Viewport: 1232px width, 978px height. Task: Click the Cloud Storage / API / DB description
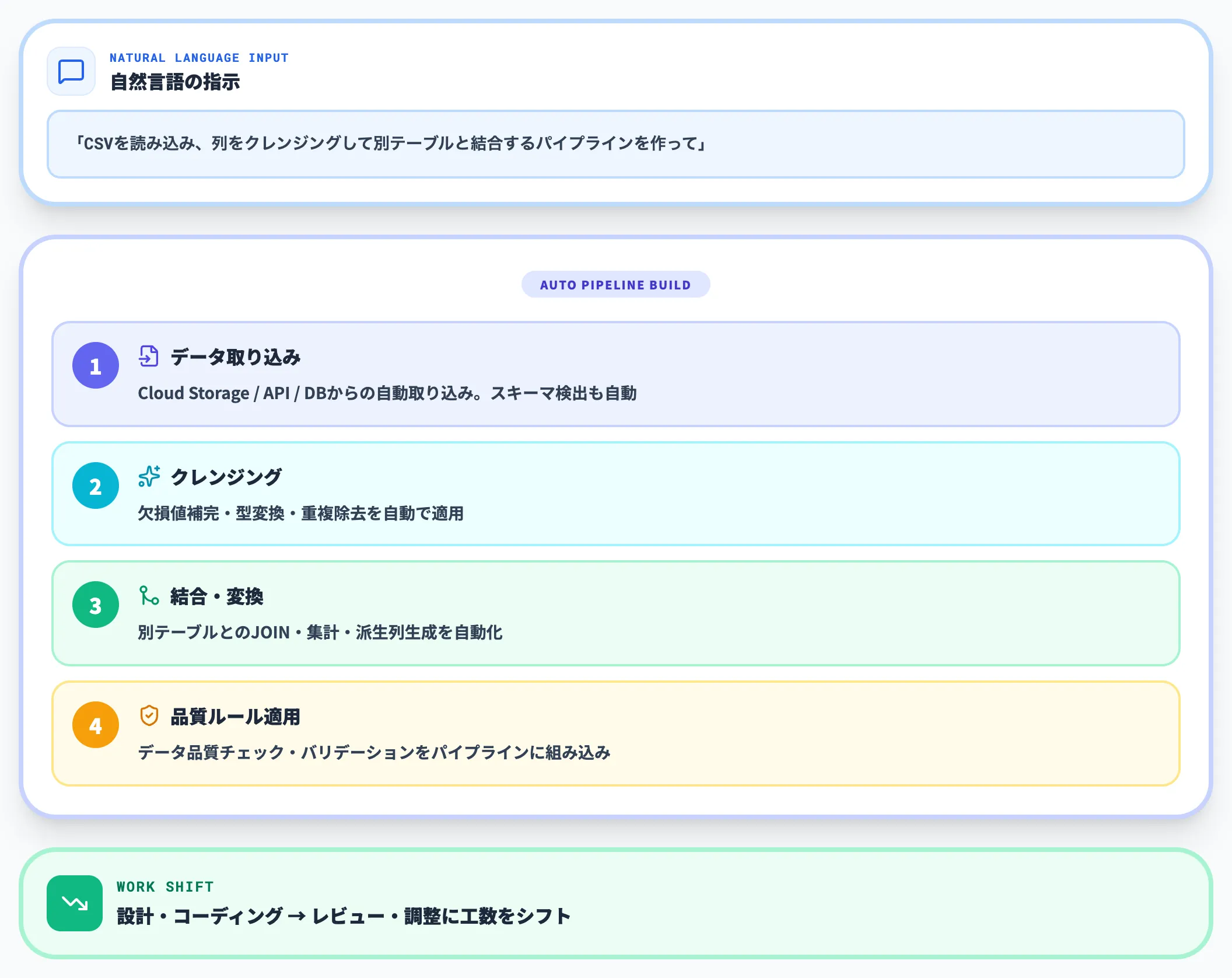387,393
